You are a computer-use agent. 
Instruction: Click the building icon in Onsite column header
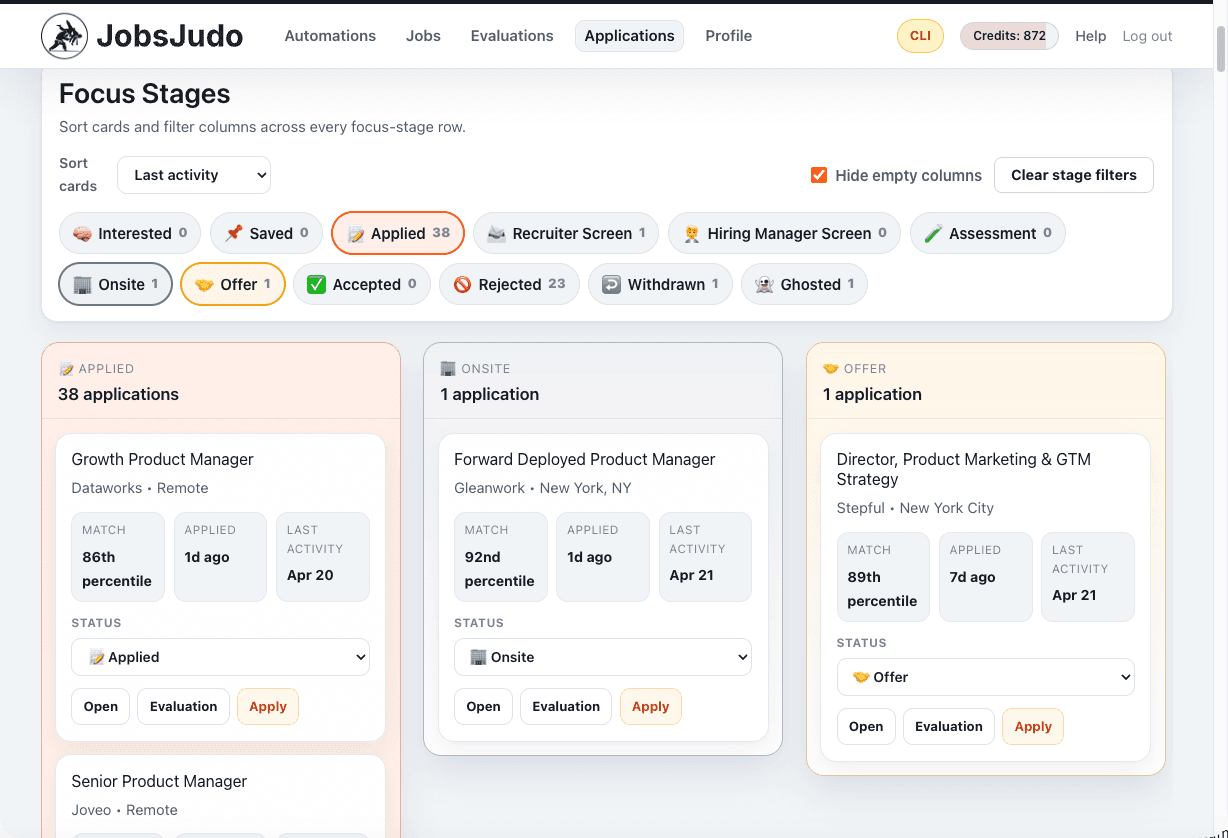(448, 369)
